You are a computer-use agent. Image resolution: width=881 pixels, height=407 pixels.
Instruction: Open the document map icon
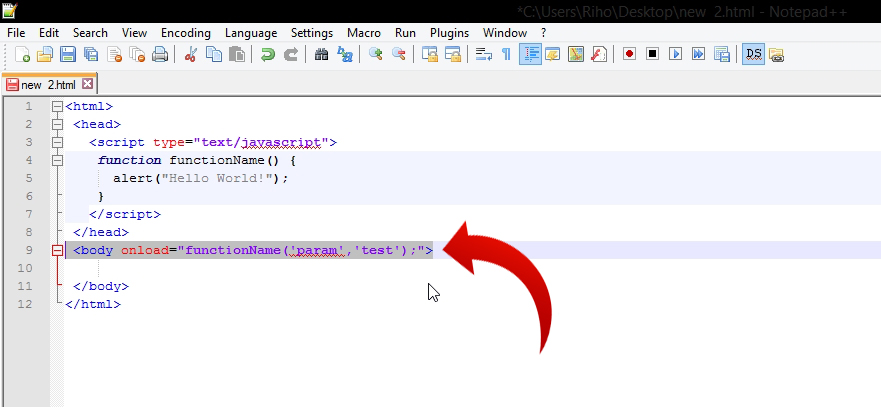coord(576,55)
